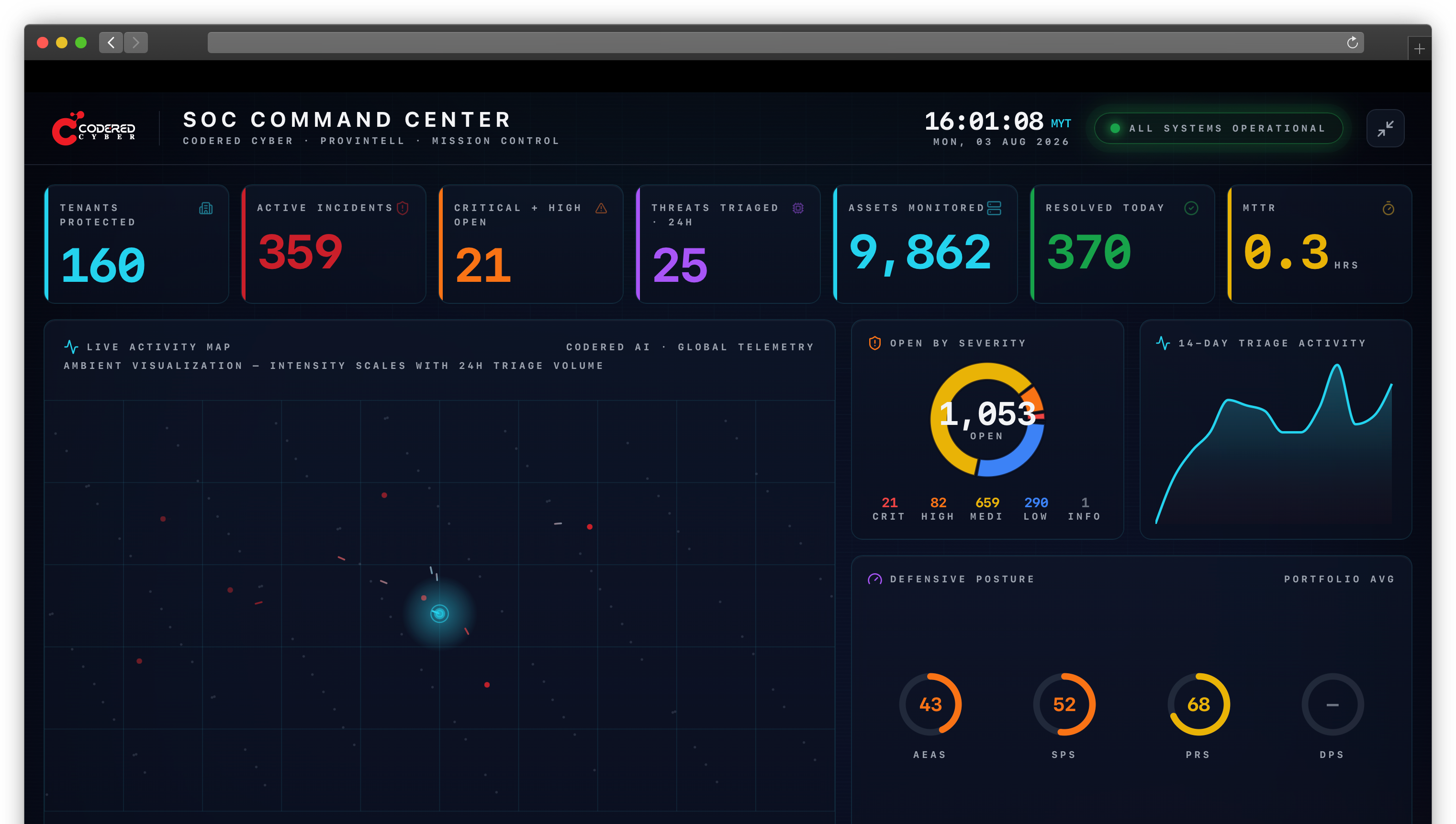Click the chip icon on Threats Triaged
This screenshot has height=824, width=1456.
[x=798, y=208]
